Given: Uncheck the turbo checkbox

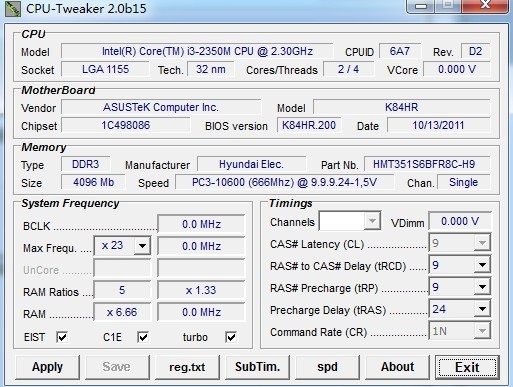Looking at the screenshot, I should point(231,337).
